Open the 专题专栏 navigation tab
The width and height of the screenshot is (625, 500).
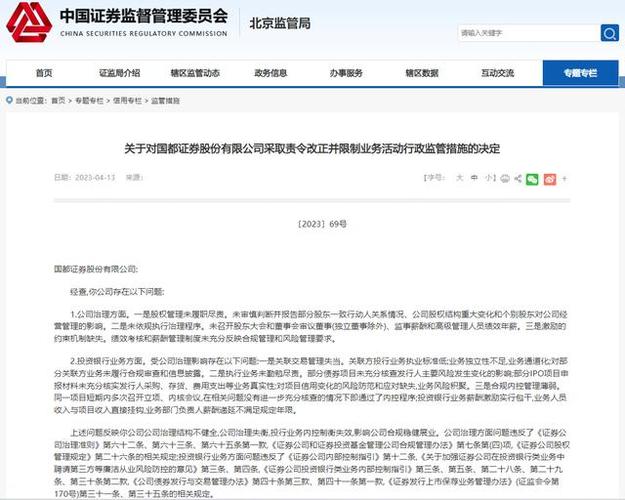pos(580,73)
